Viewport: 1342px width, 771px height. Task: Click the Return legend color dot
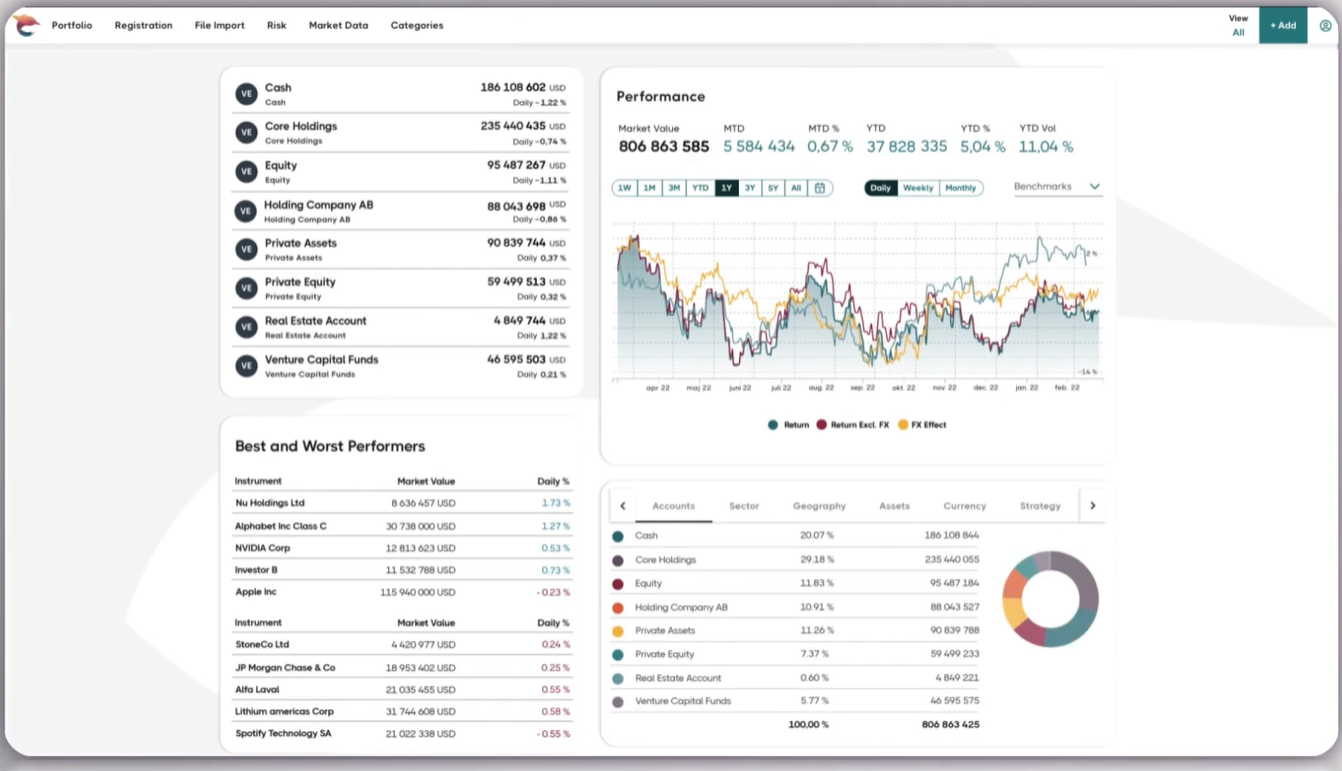click(x=773, y=425)
